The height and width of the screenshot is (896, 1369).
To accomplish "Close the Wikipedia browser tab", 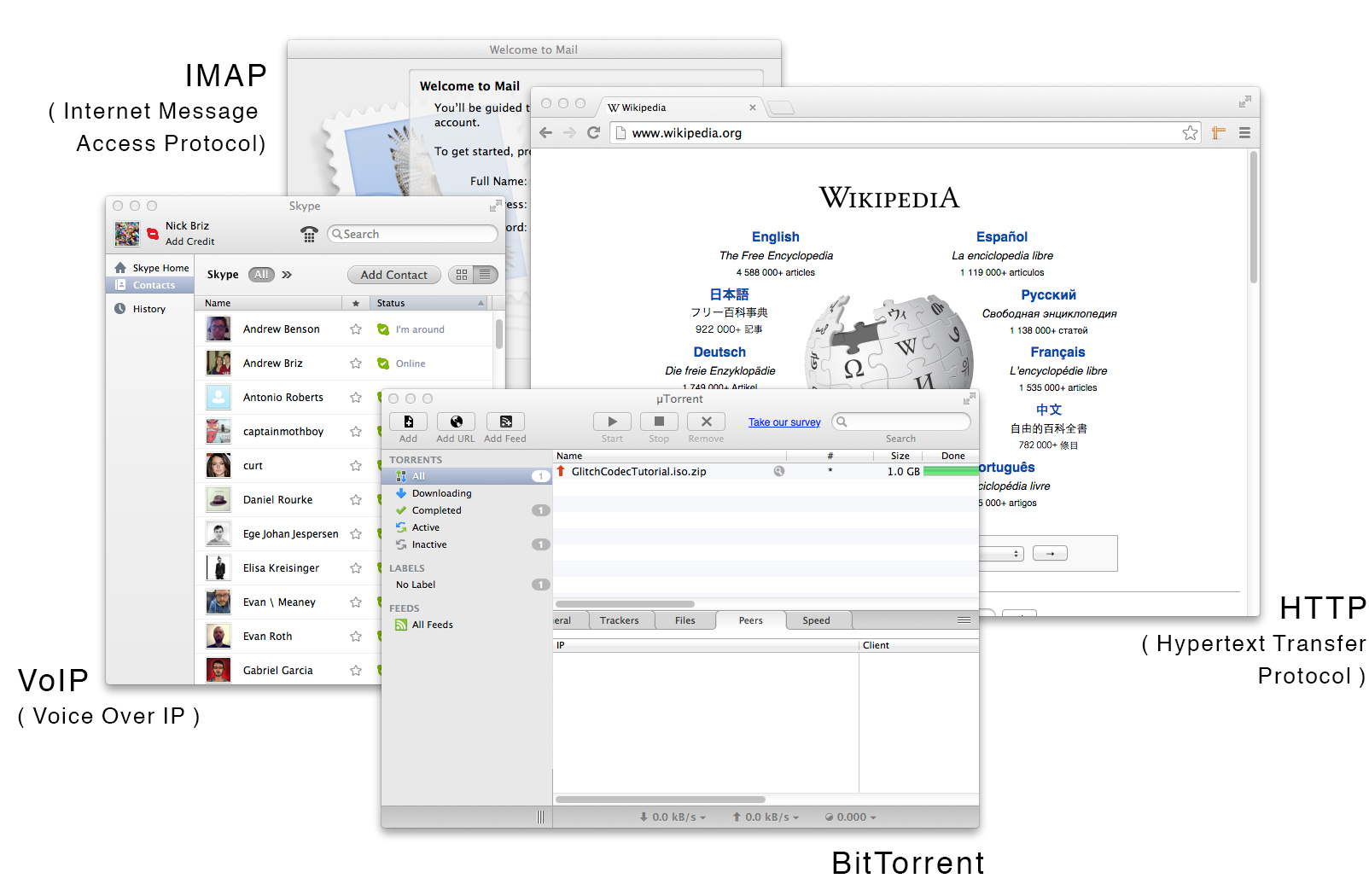I will 752,108.
